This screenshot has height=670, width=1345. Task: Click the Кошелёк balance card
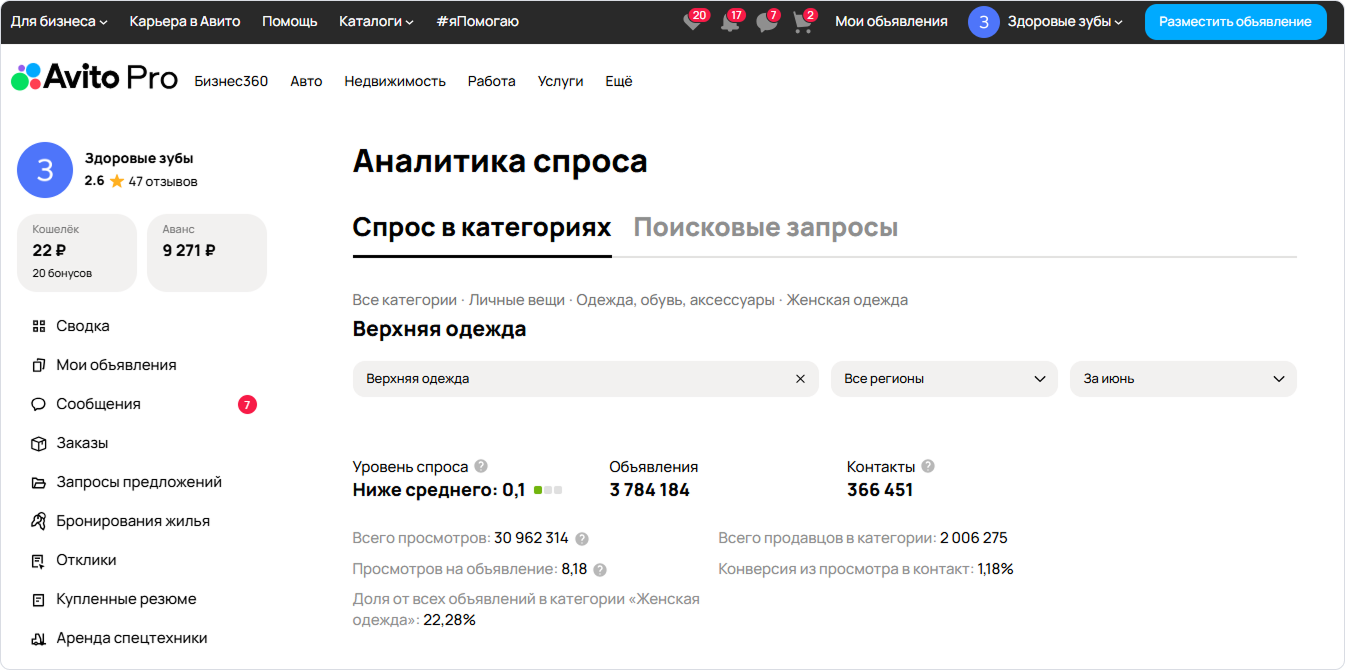tap(77, 253)
